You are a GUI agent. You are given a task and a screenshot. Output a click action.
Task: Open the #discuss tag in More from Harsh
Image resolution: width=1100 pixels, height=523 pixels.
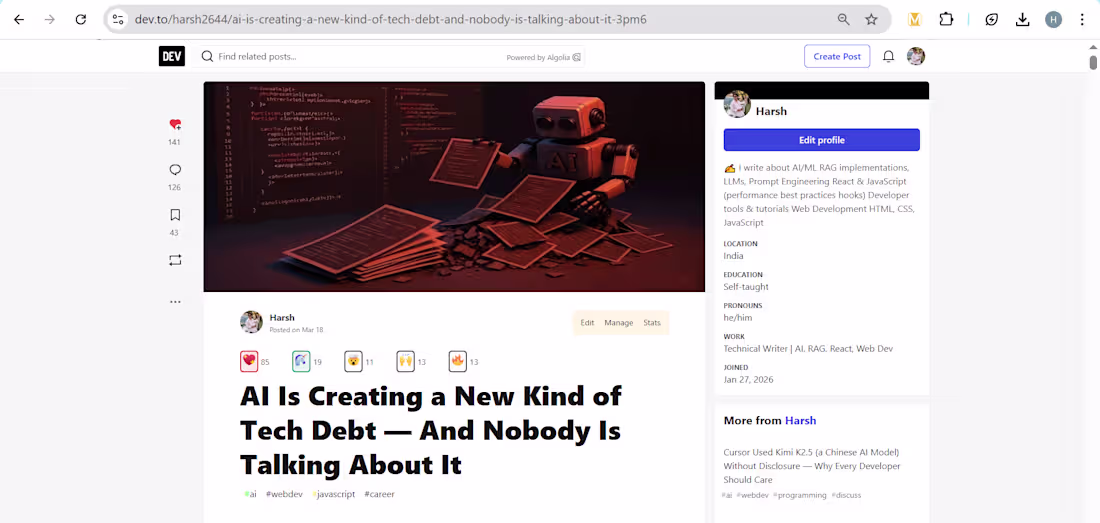[x=846, y=495]
